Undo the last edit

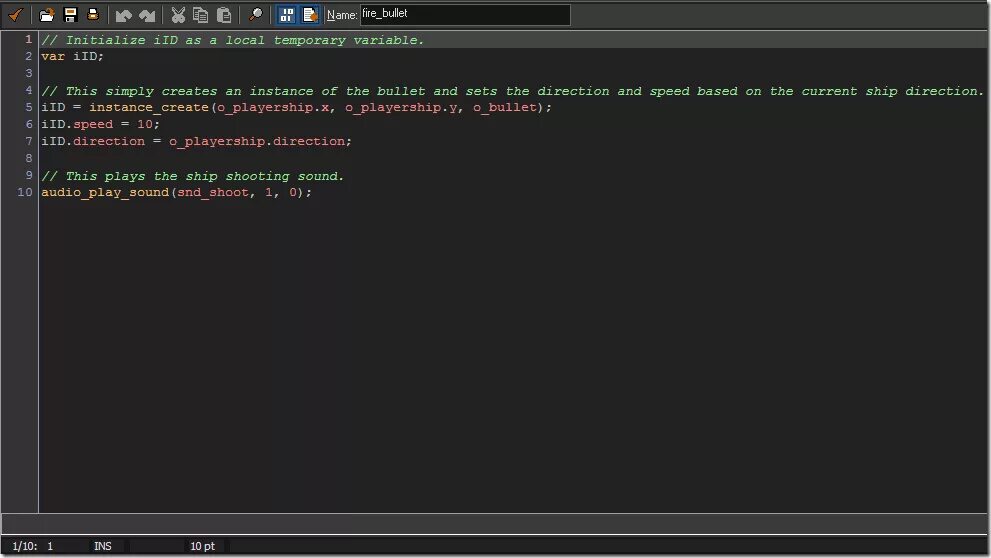(123, 15)
